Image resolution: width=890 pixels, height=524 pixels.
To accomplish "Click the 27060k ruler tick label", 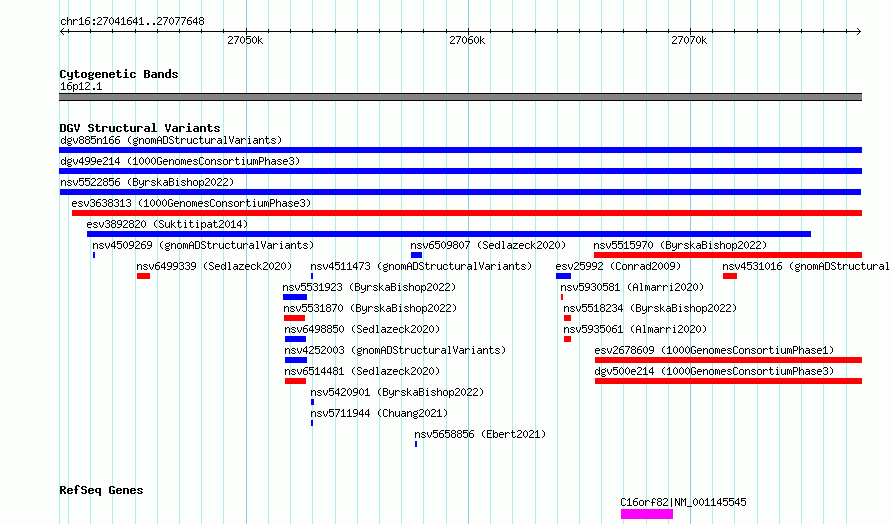I will point(467,40).
